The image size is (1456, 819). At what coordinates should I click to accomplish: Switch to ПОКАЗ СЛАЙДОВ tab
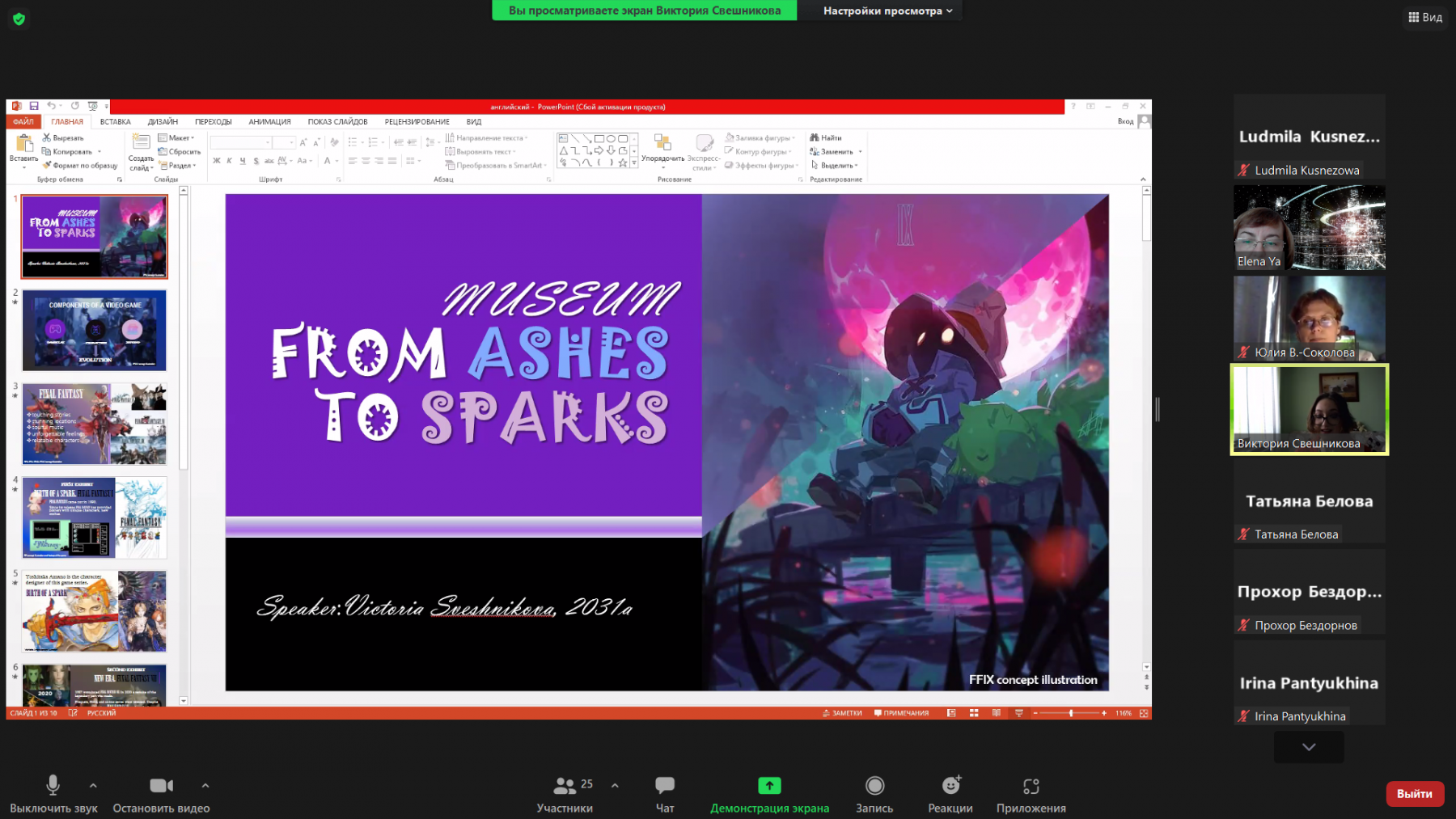pos(337,121)
